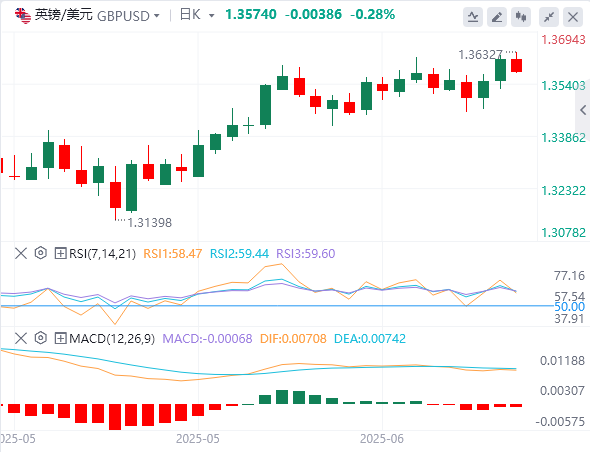Click the MACD:-0.00068 value
The image size is (590, 452).
tap(207, 339)
